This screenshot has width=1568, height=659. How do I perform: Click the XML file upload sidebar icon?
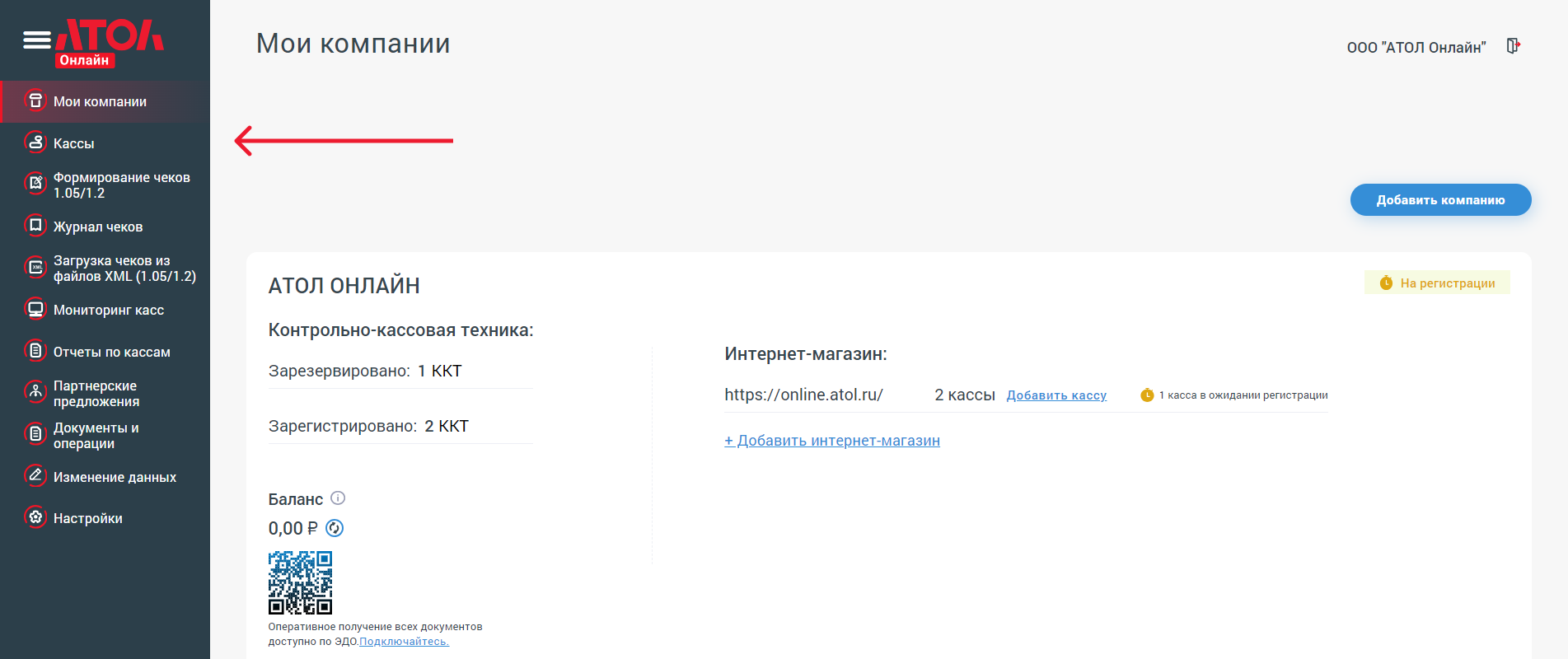[35, 268]
